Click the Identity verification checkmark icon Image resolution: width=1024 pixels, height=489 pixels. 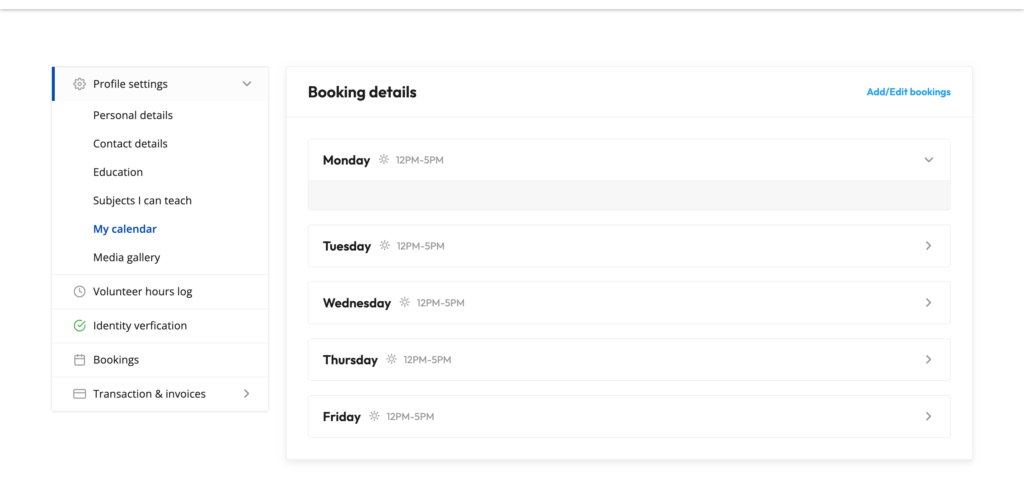coord(80,326)
